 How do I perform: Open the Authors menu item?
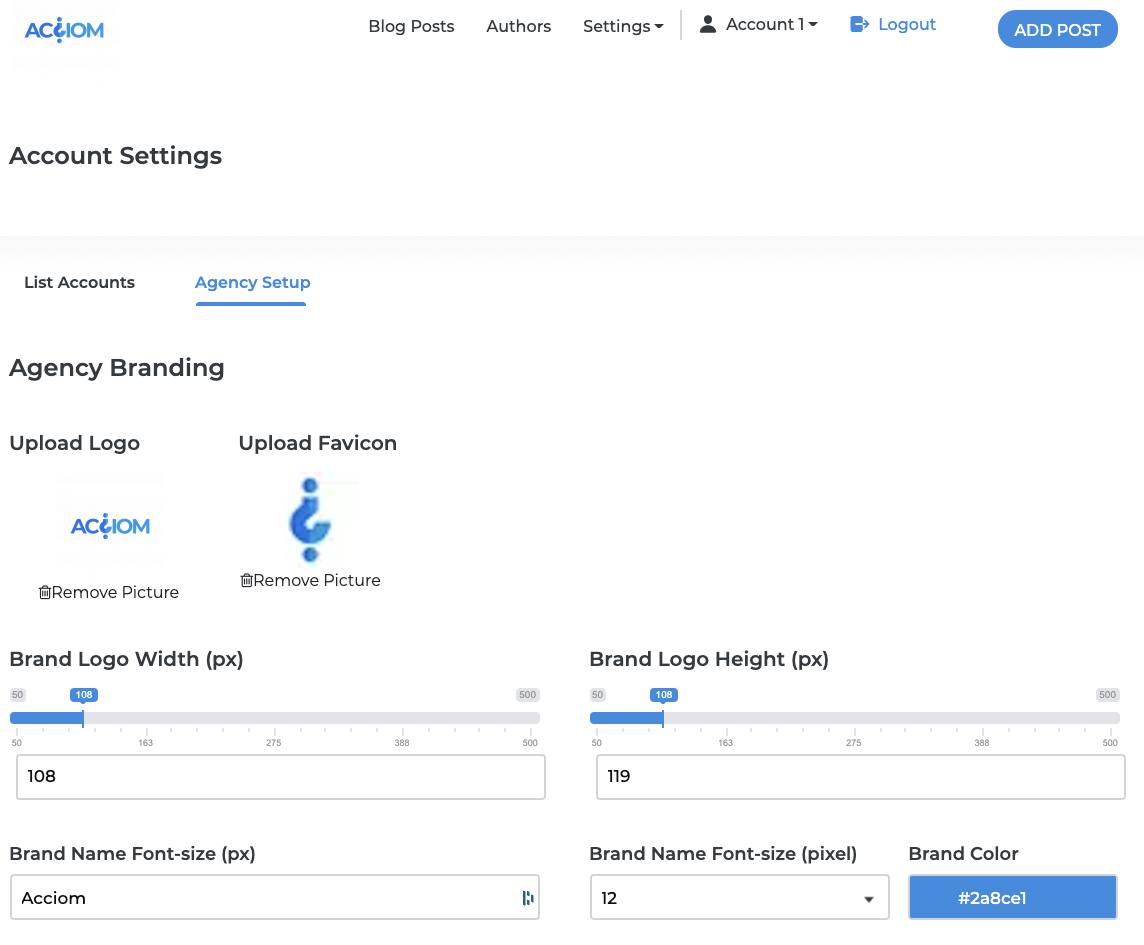tap(518, 27)
